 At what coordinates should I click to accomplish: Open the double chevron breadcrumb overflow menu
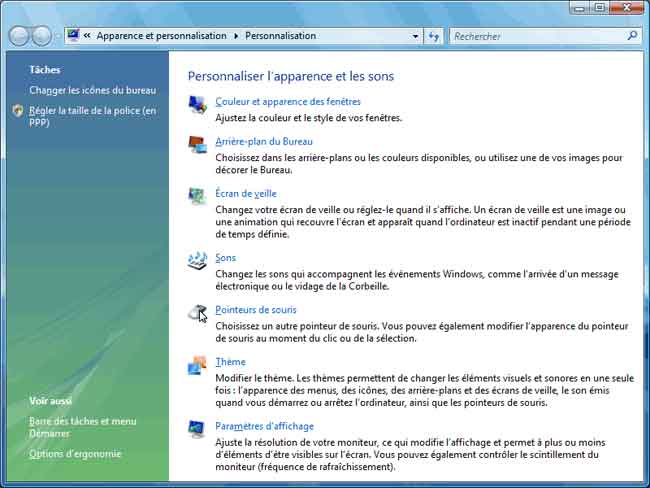pyautogui.click(x=88, y=36)
